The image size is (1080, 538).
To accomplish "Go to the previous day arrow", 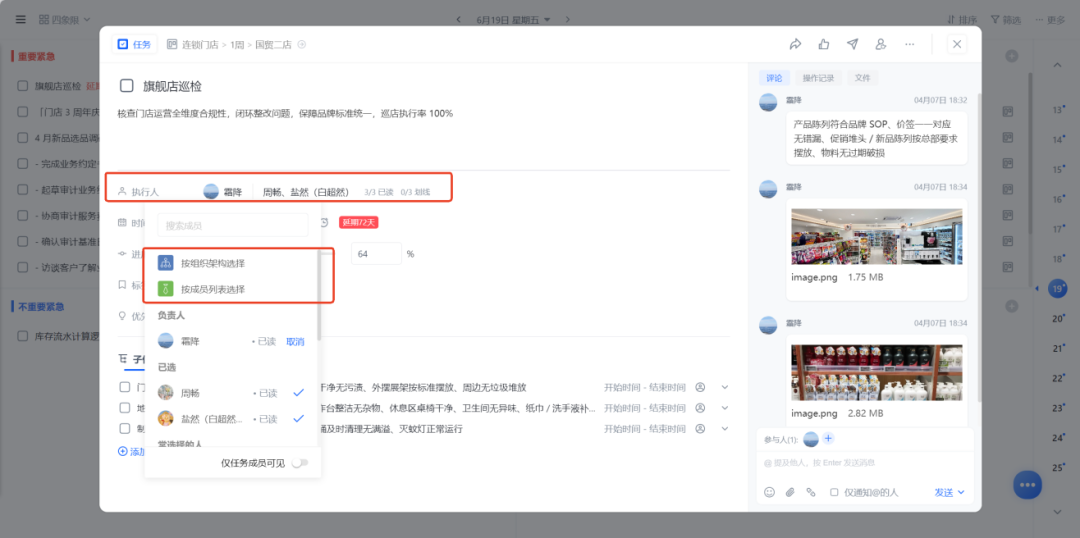I will coord(459,19).
